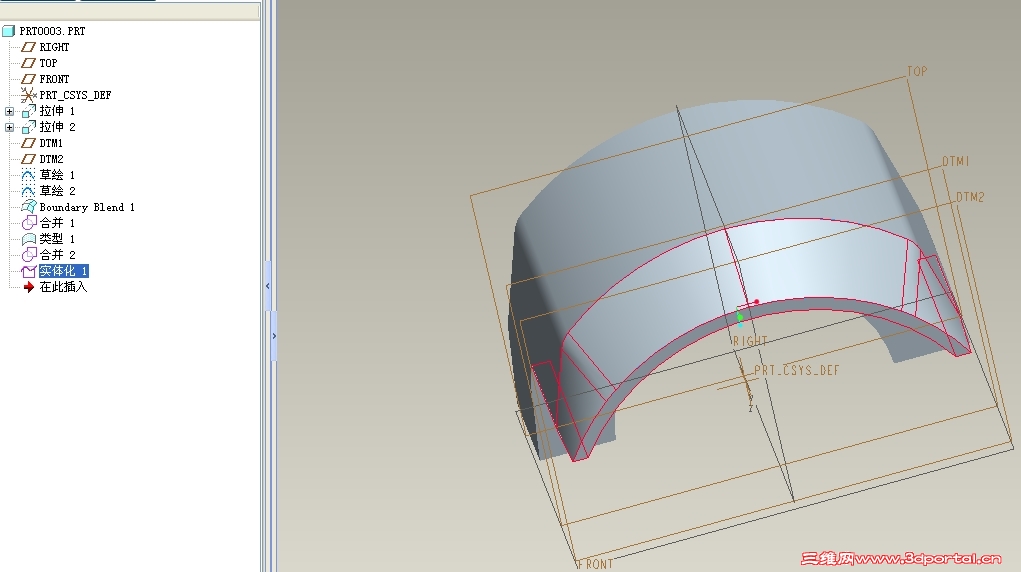Click 合并 1 merge icon
Screen dimensions: 1021x572
(29, 223)
